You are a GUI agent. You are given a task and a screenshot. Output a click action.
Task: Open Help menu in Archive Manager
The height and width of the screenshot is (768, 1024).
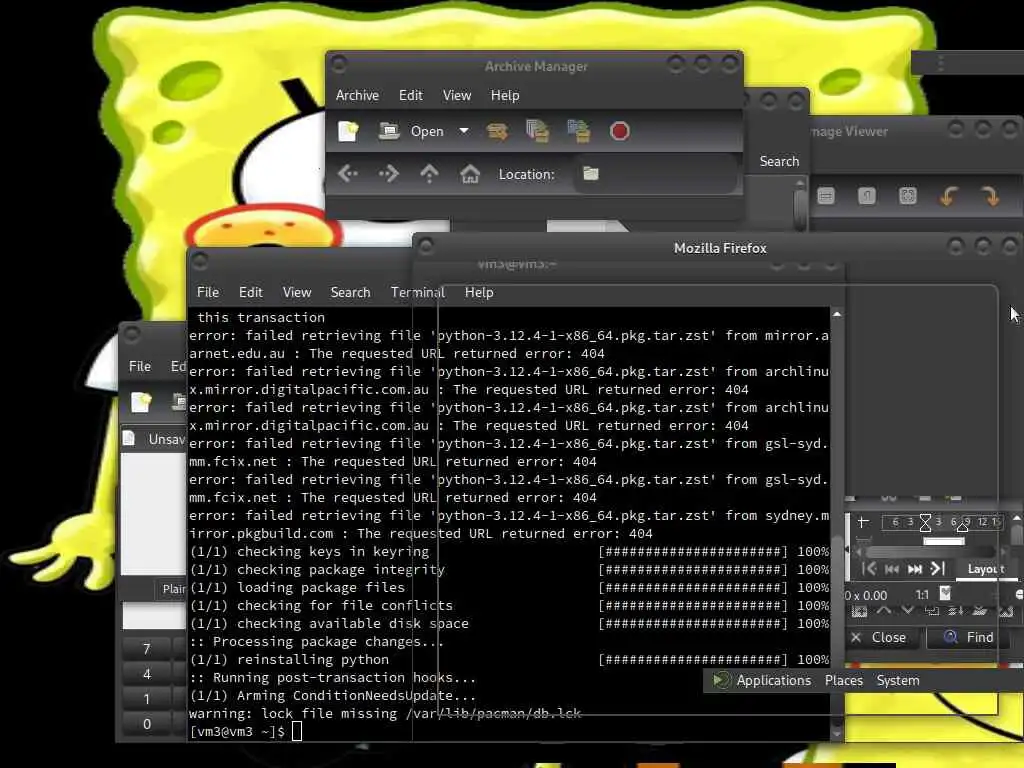coord(505,95)
